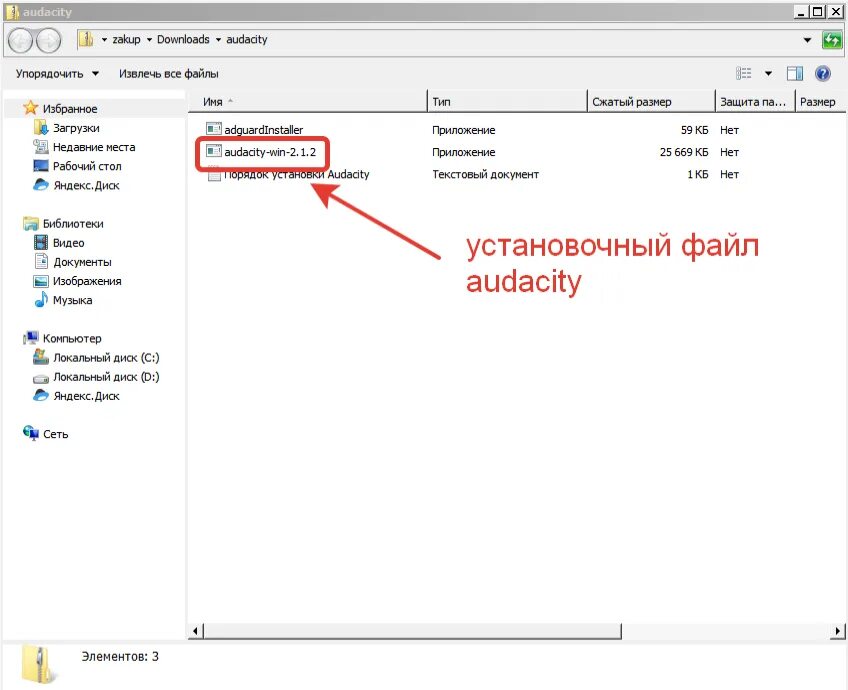Screen dimensions: 848x690
Task: Select the audacity-win-2.1.2 file name
Action: pos(270,152)
